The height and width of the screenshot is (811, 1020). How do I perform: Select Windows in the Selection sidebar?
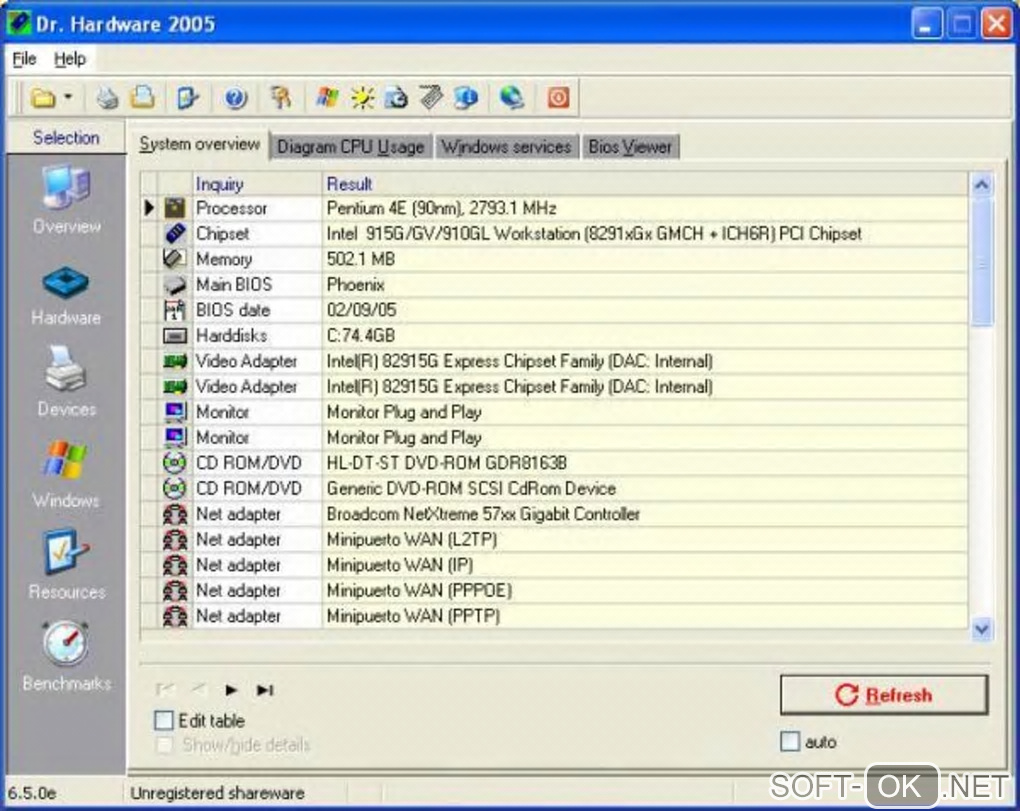[x=66, y=475]
